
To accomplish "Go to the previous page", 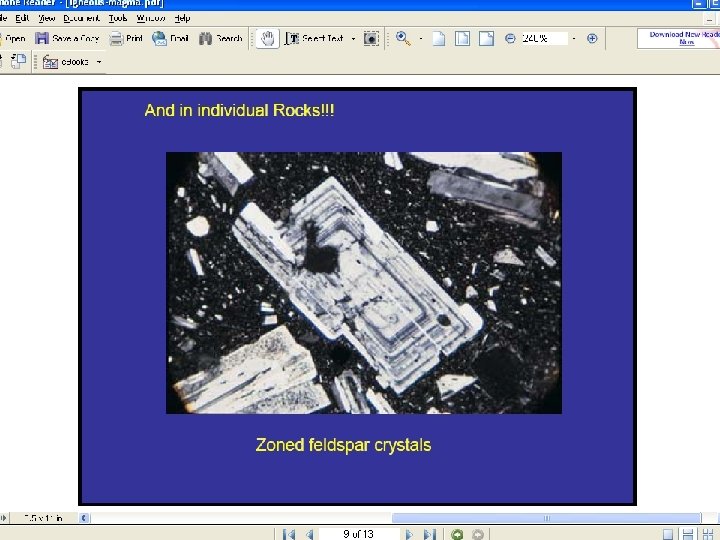I will tap(310, 534).
